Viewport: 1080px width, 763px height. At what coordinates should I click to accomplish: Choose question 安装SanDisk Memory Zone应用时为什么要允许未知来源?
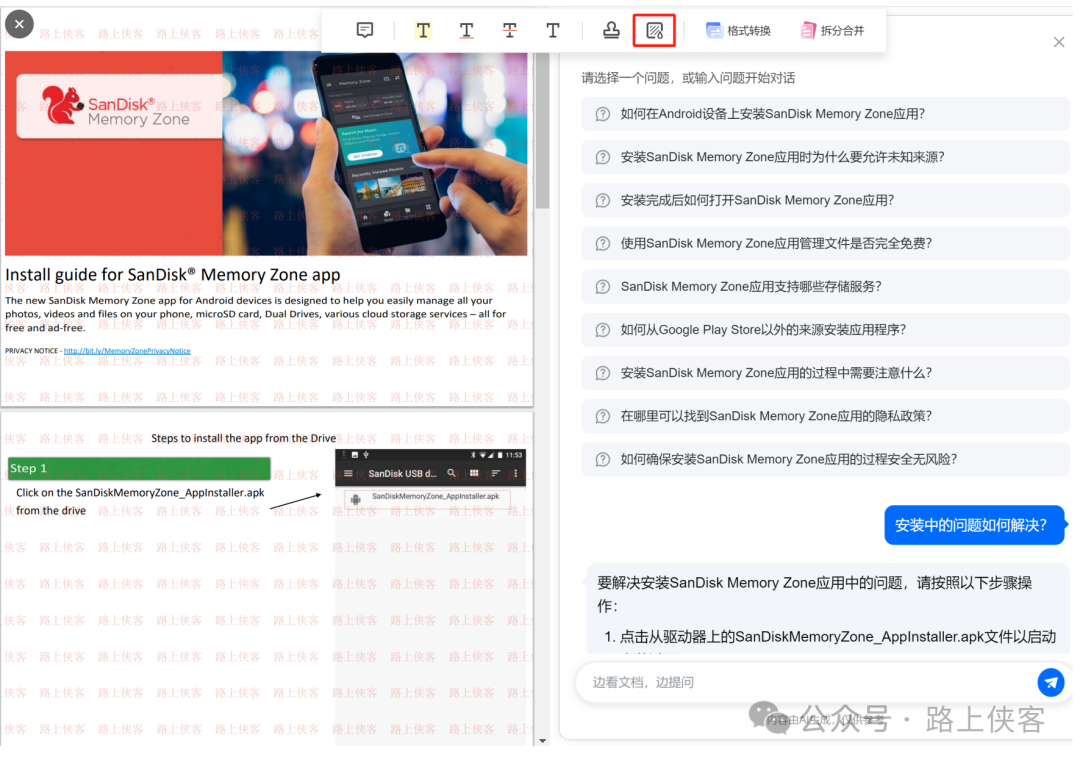click(824, 157)
